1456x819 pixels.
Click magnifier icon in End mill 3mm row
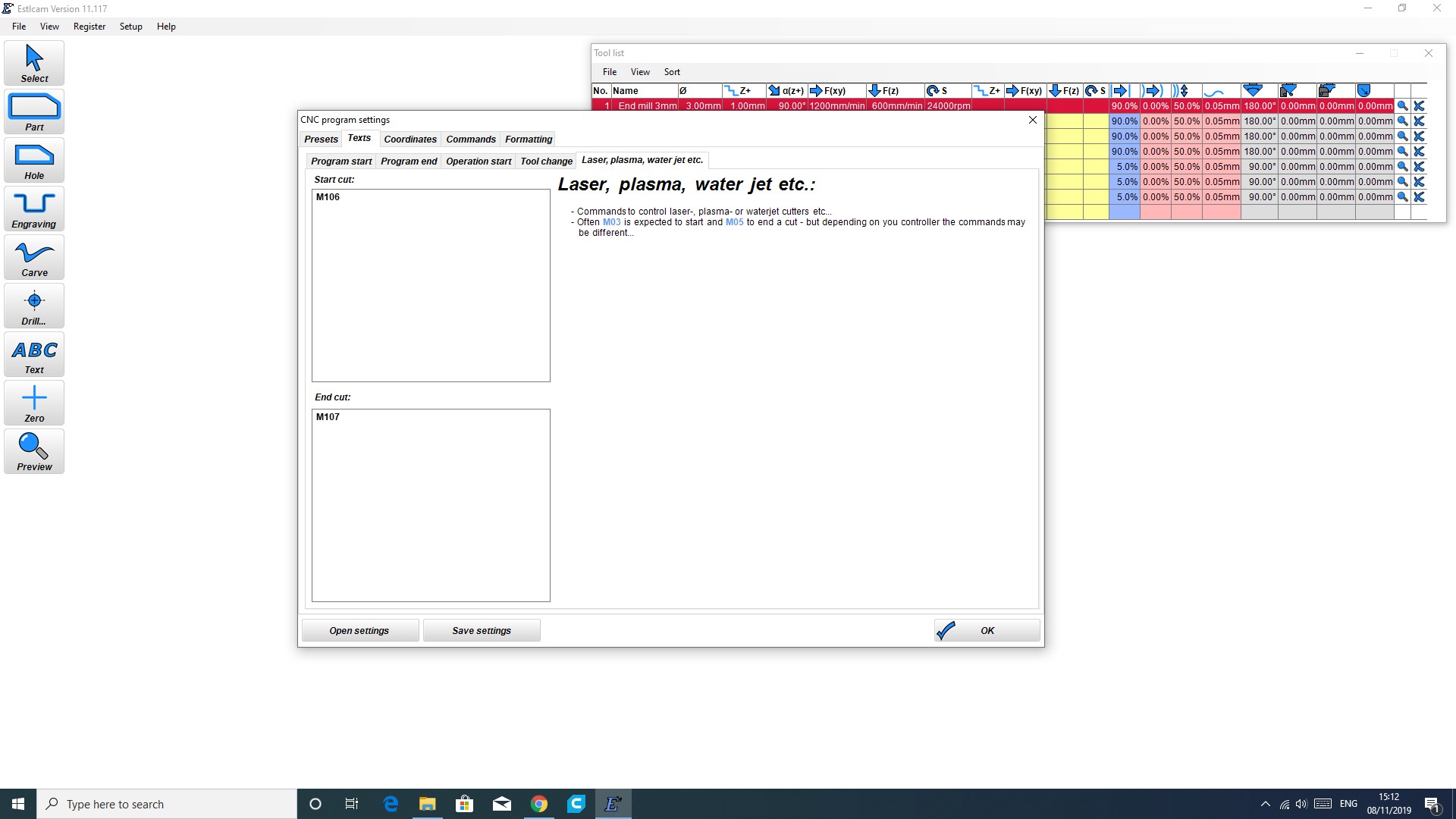point(1402,106)
